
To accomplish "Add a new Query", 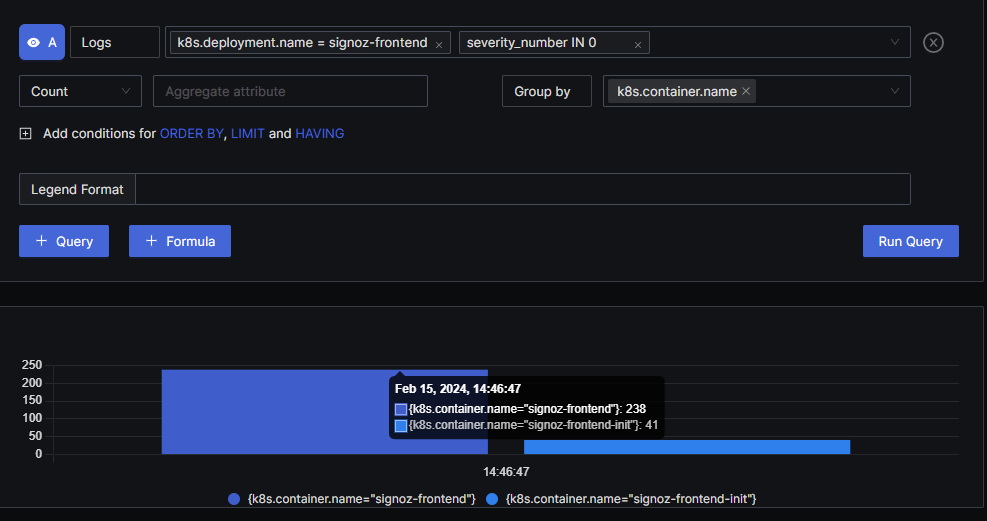I will (64, 241).
